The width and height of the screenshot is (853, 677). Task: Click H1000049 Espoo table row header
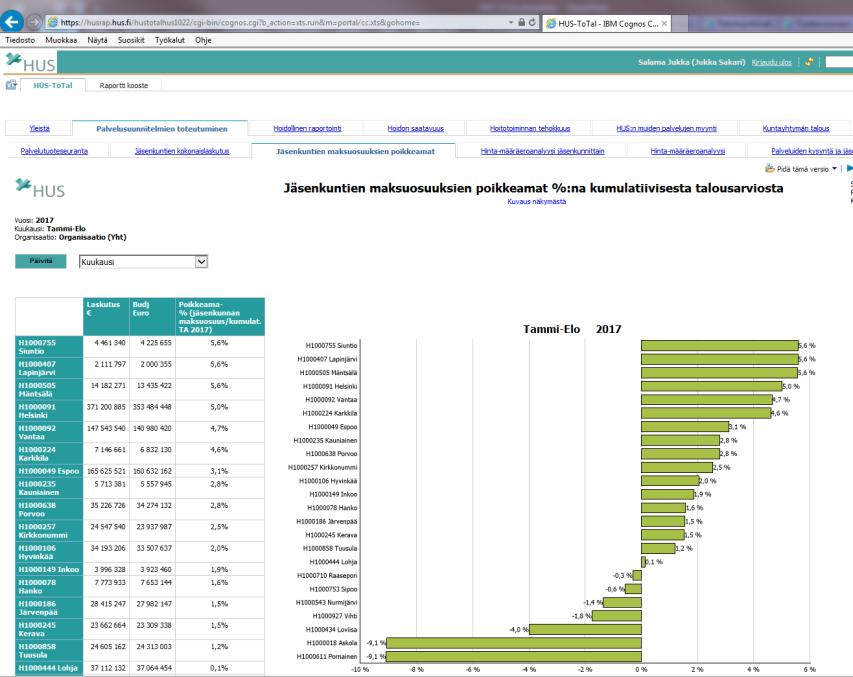pyautogui.click(x=49, y=471)
